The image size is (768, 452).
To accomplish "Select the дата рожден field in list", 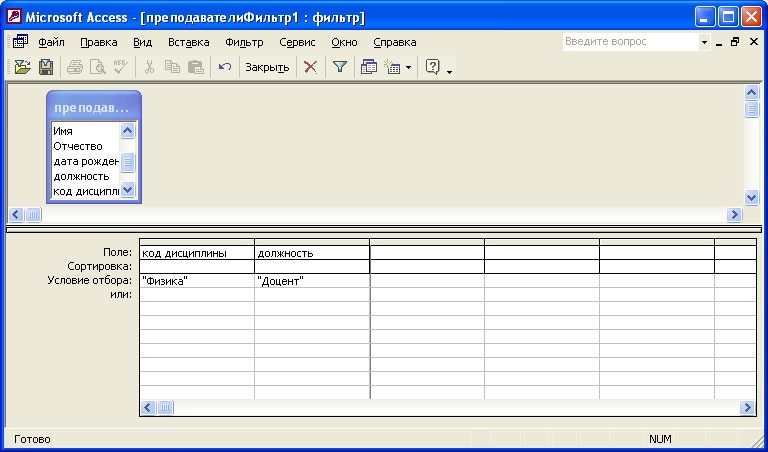I will [86, 161].
